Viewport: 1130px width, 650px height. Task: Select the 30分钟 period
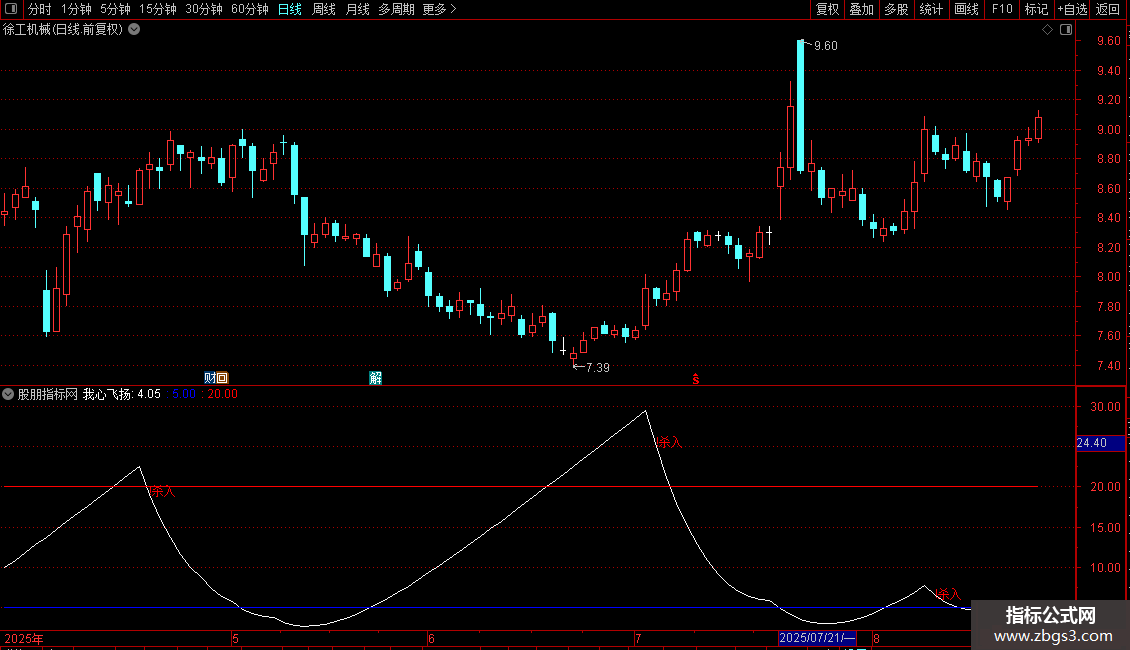pos(204,9)
